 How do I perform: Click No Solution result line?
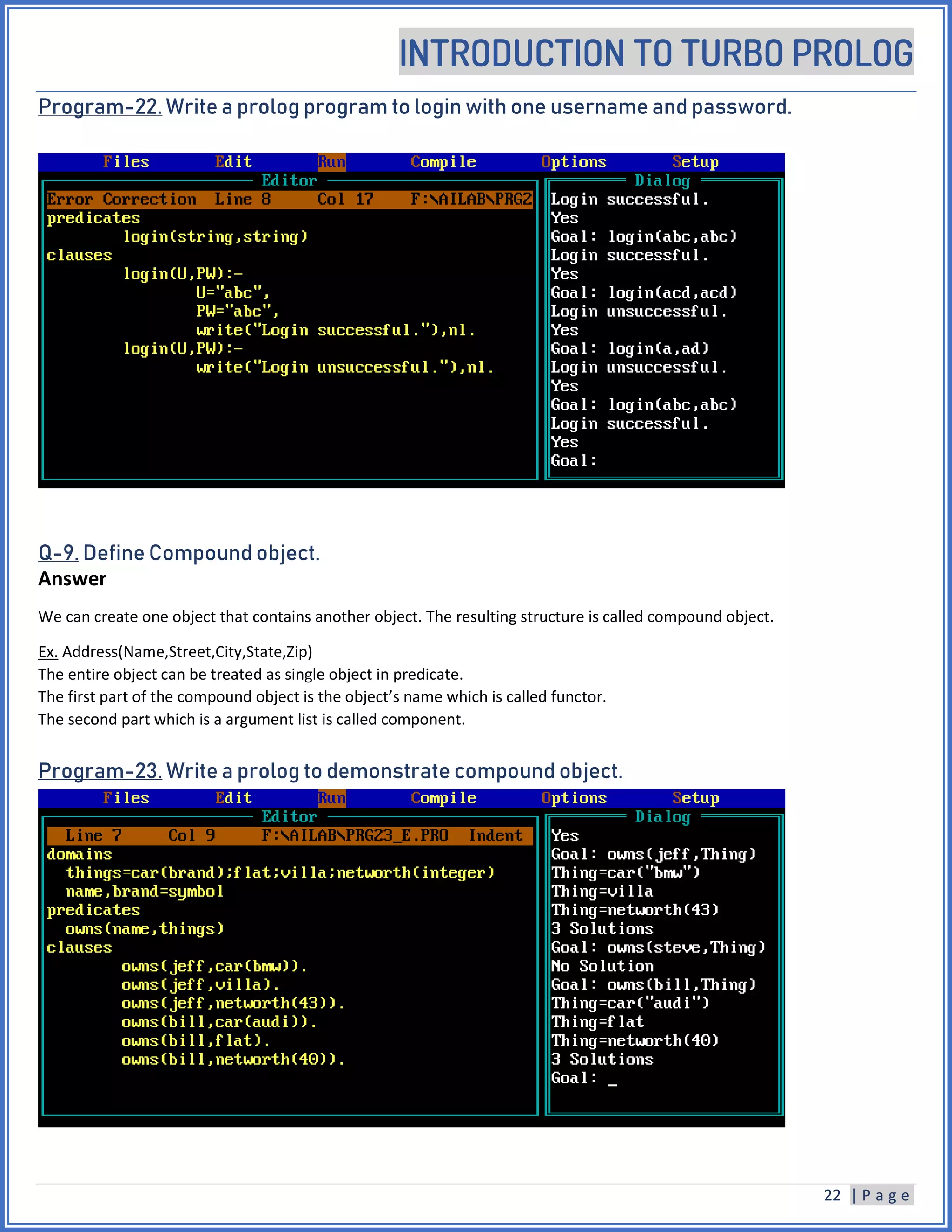(x=602, y=966)
